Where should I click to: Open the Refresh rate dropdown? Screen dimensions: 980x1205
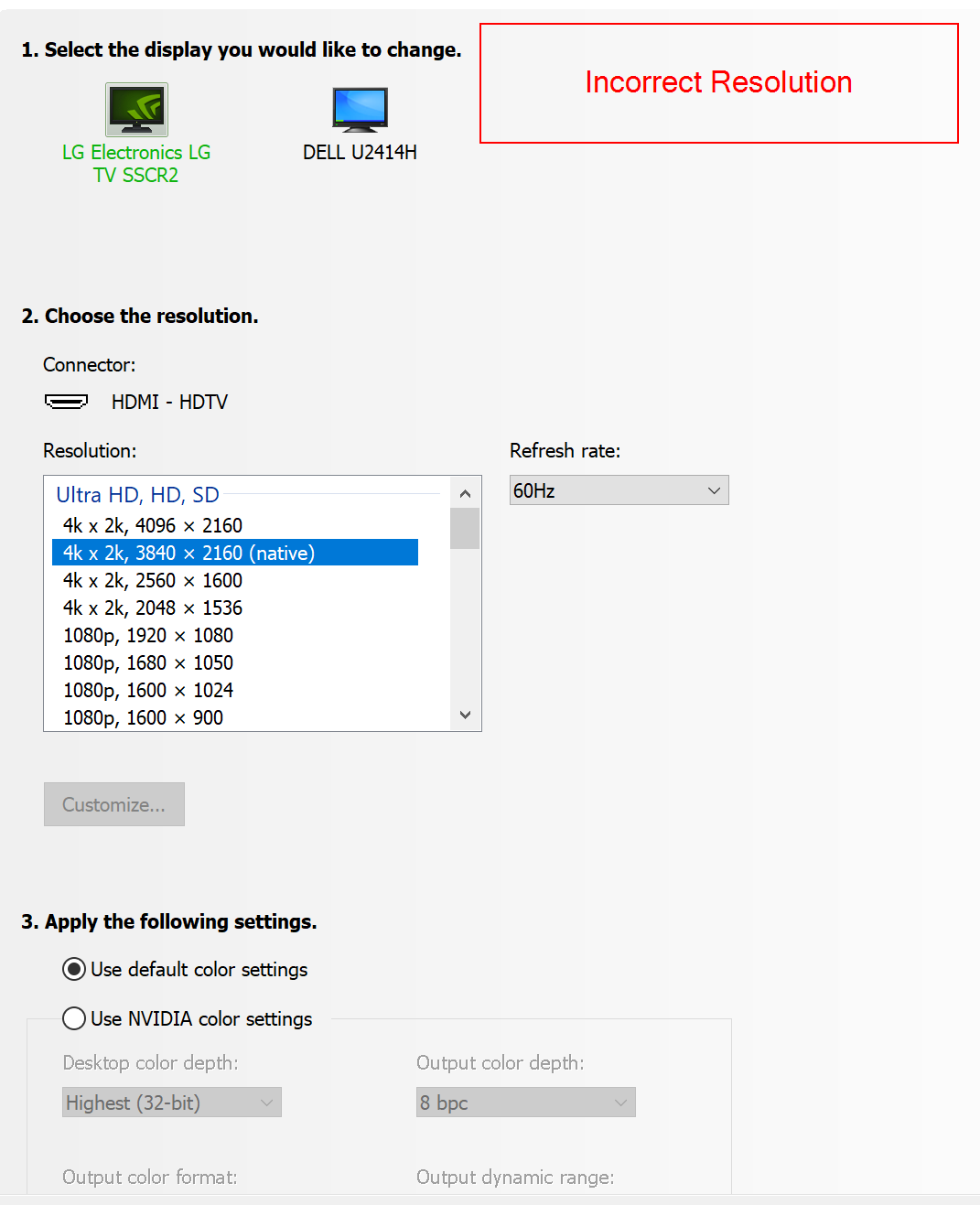tap(619, 490)
